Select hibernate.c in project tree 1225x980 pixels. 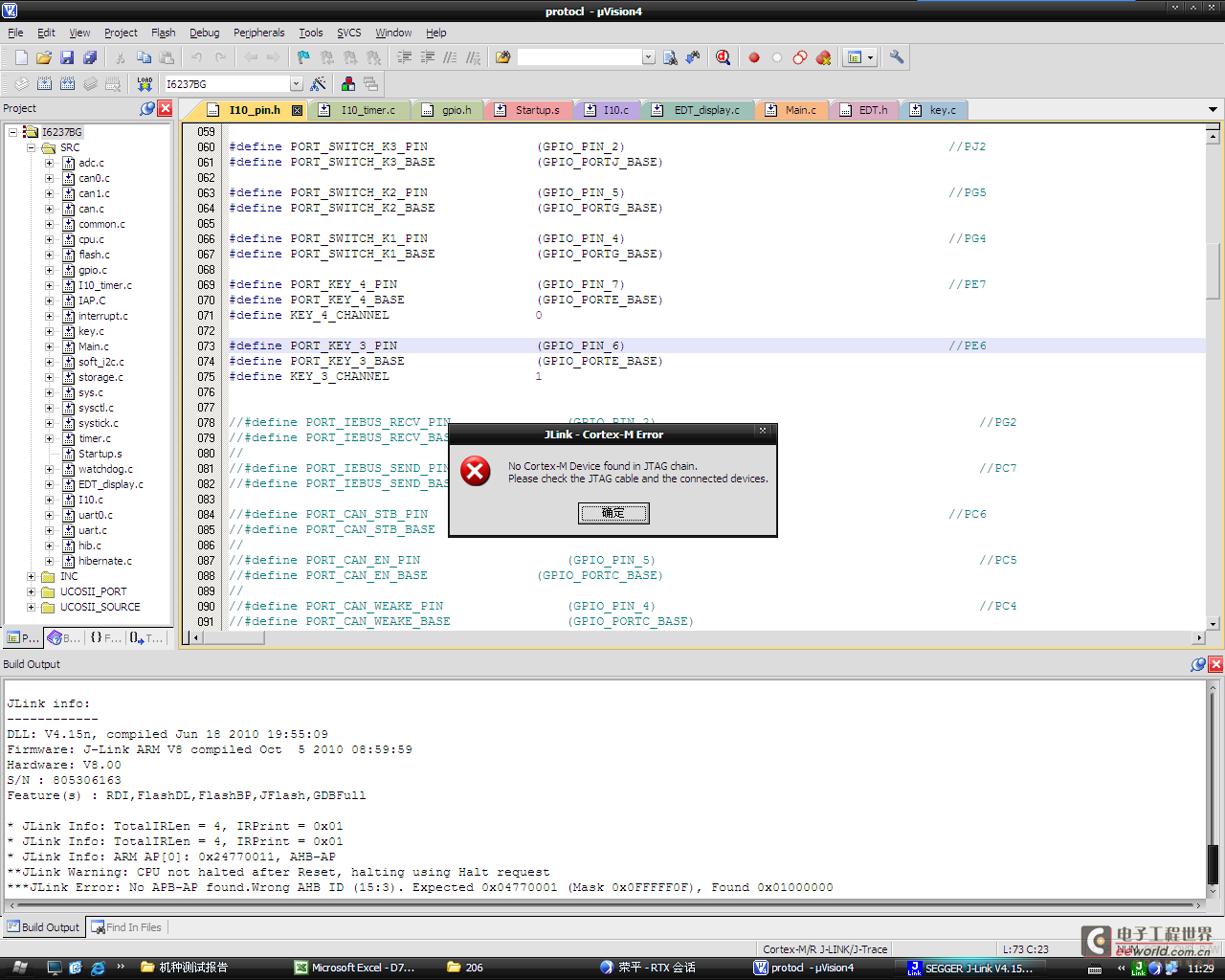(104, 561)
